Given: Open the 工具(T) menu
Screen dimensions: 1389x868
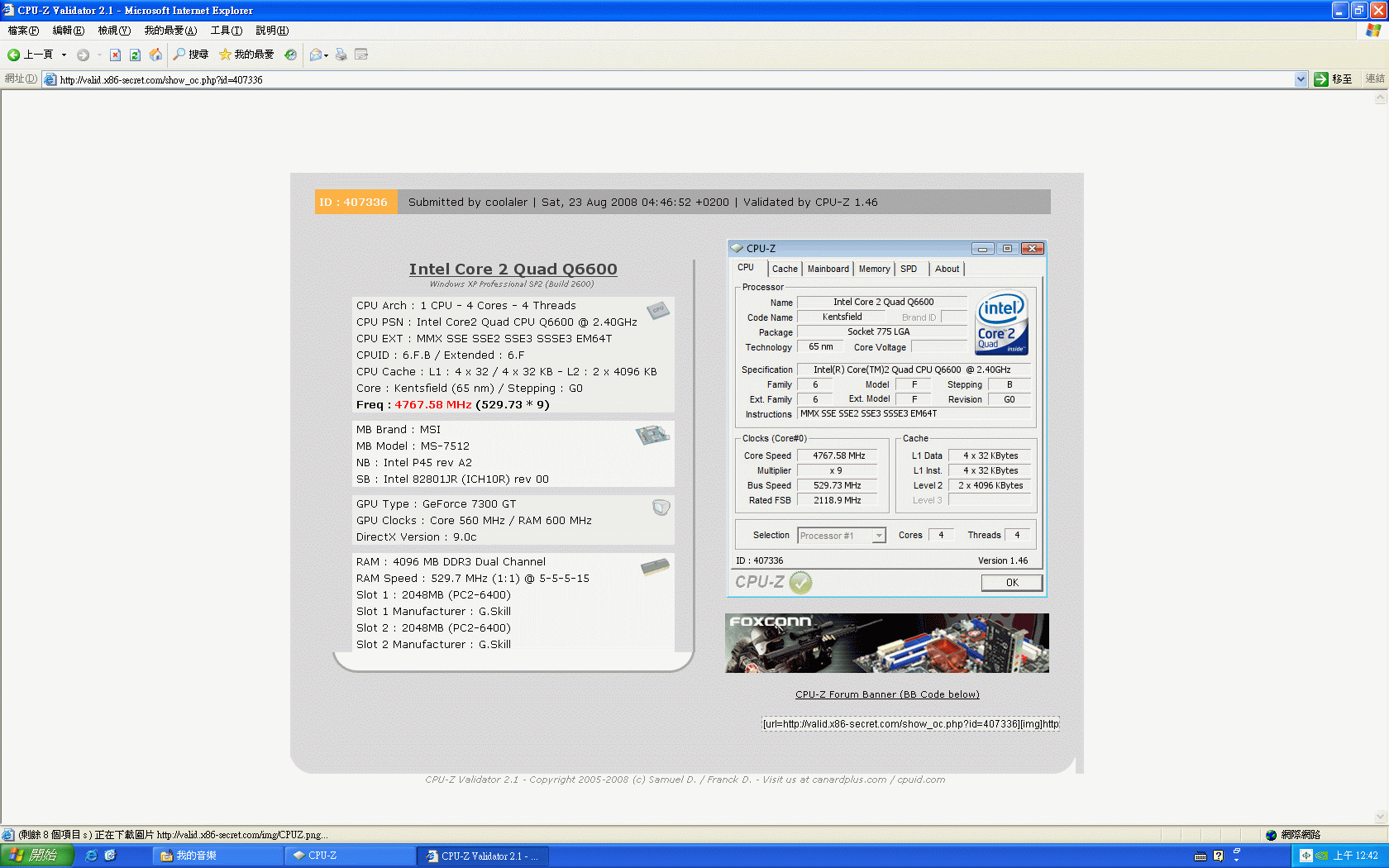Looking at the screenshot, I should point(227,31).
